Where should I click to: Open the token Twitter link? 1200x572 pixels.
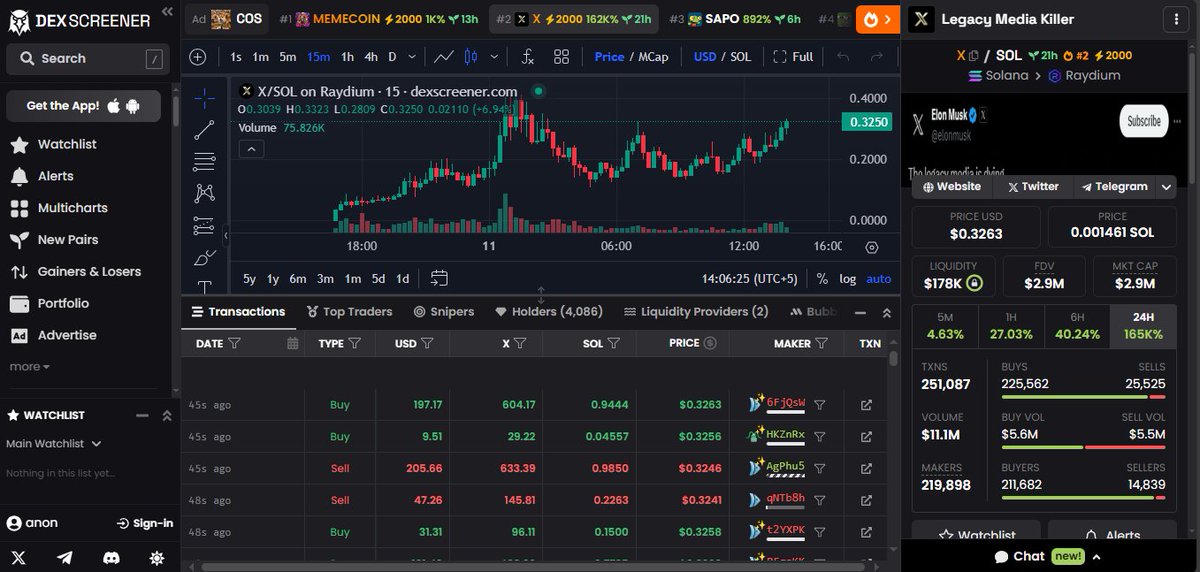point(1033,187)
